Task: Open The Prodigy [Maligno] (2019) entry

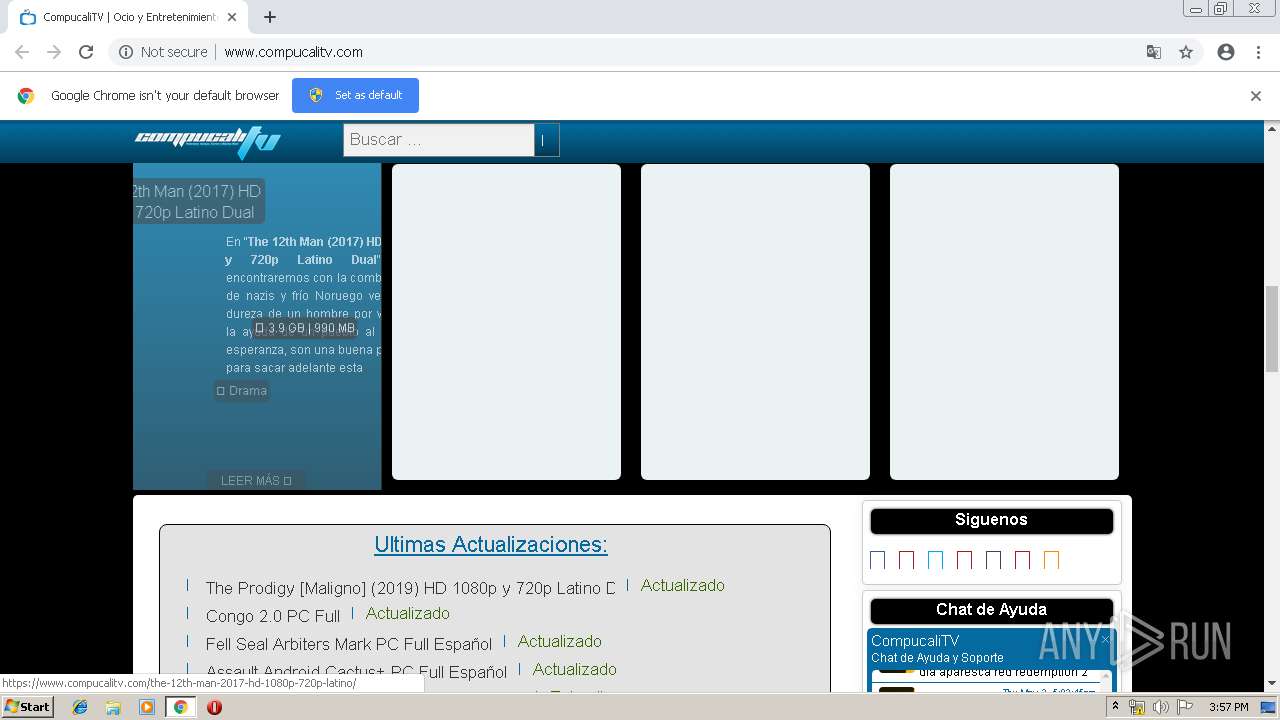Action: (x=410, y=588)
